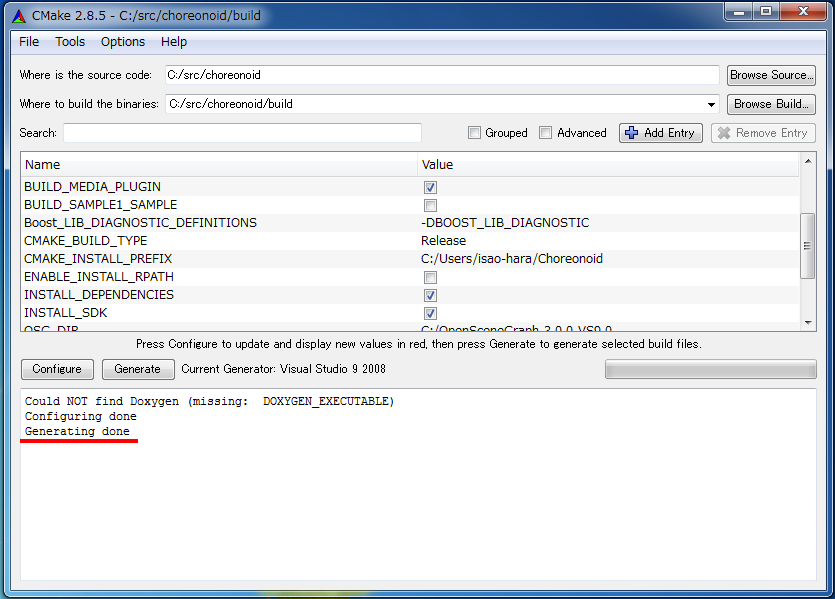Screen dimensions: 835x599
Task: Open the File menu
Action: pyautogui.click(x=28, y=42)
